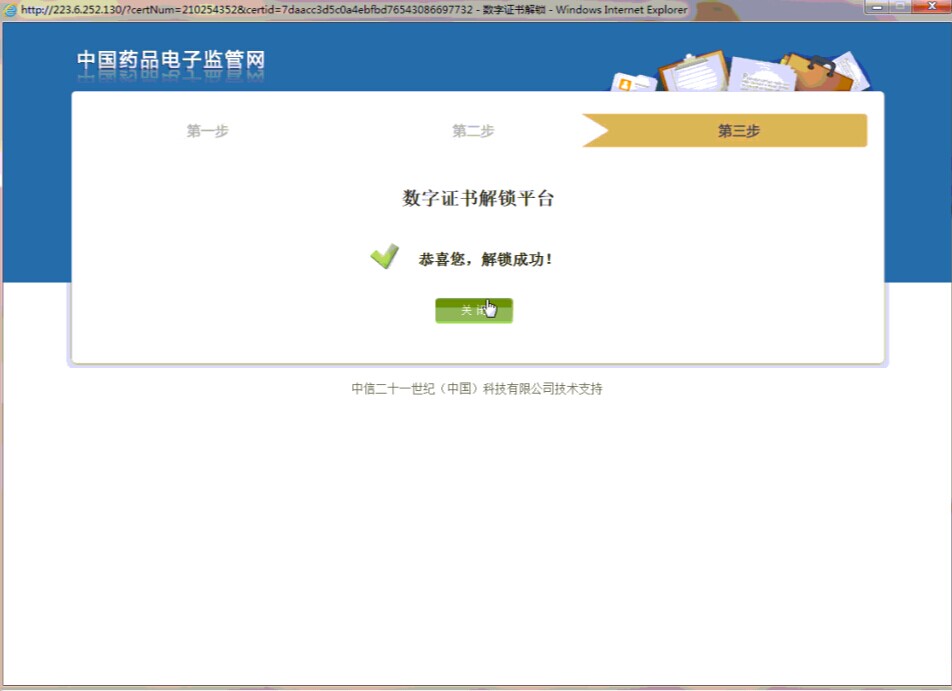This screenshot has width=952, height=691.
Task: Click the green success checkmark icon
Action: pos(384,257)
